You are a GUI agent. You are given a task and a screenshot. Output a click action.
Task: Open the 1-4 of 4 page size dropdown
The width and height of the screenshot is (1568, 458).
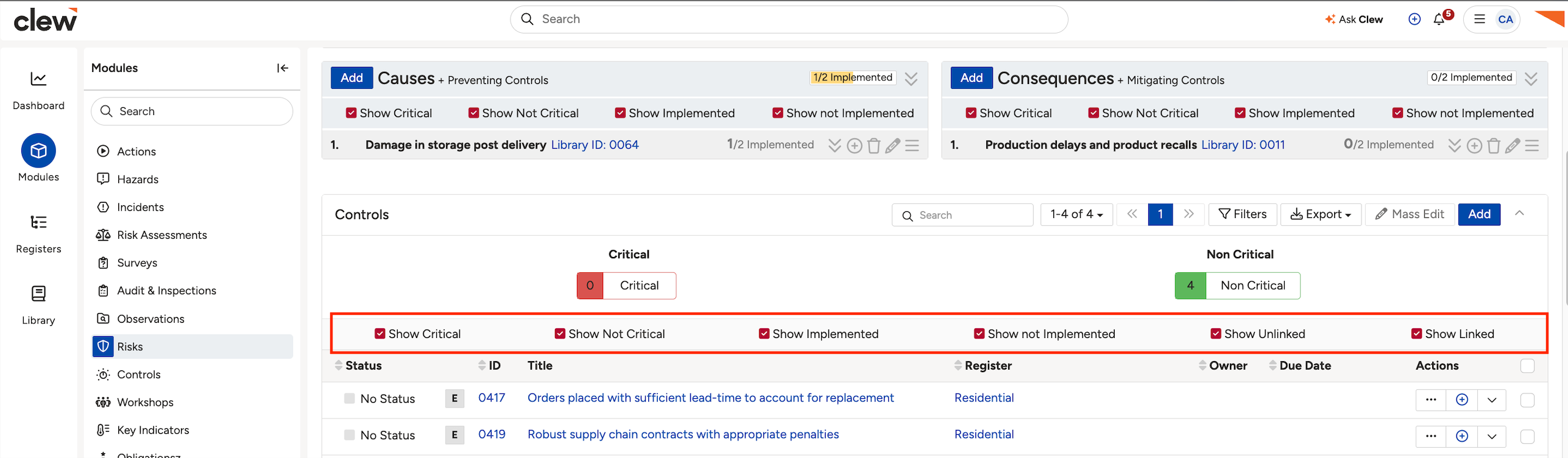pos(1076,214)
